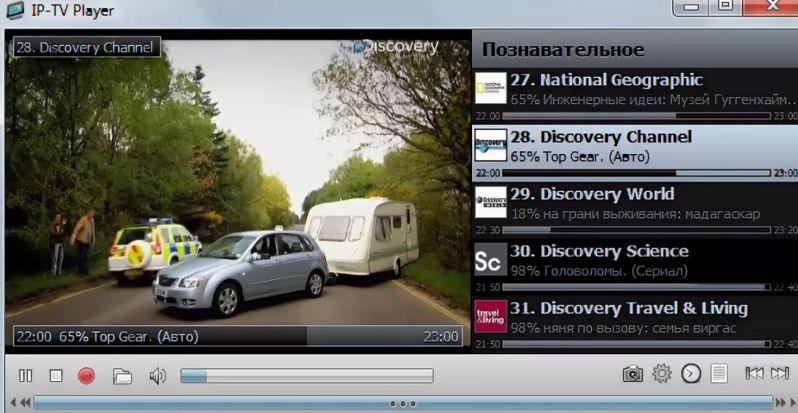798x413 pixels.
Task: Start recording with the red record button
Action: pyautogui.click(x=87, y=376)
